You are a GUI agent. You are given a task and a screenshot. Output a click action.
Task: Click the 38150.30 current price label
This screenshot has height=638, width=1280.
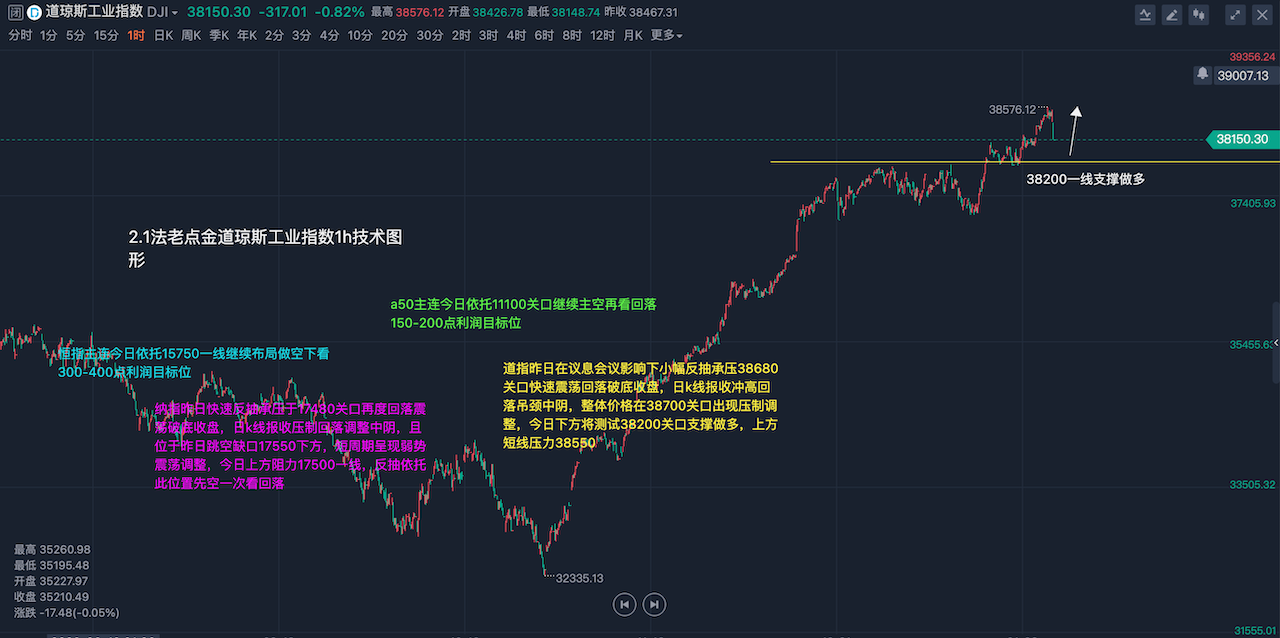pos(1241,140)
